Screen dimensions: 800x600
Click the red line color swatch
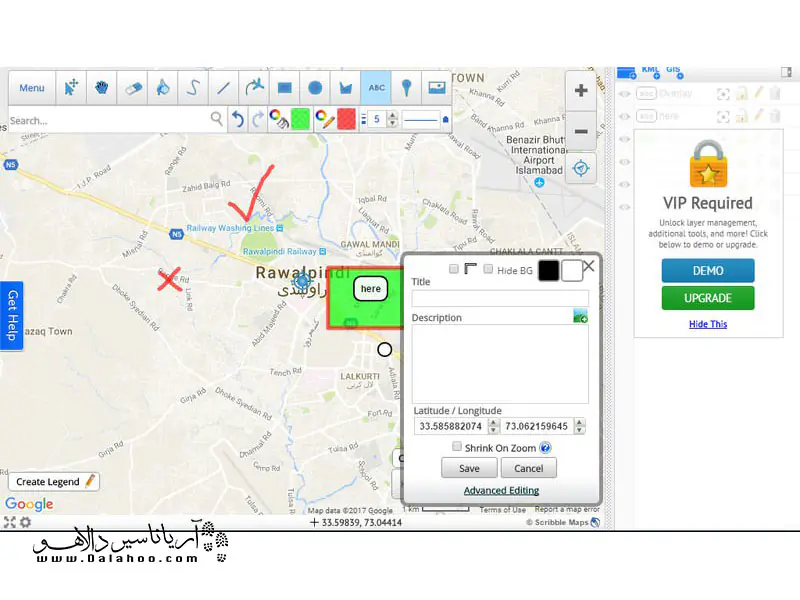pyautogui.click(x=346, y=119)
